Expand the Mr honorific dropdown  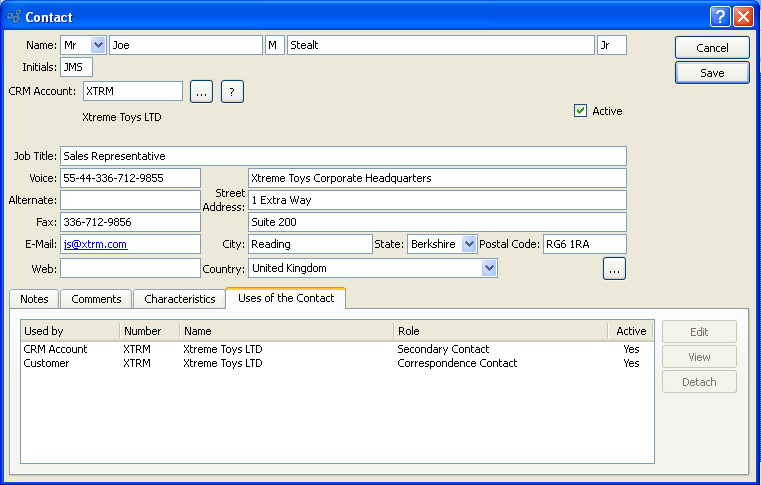97,45
